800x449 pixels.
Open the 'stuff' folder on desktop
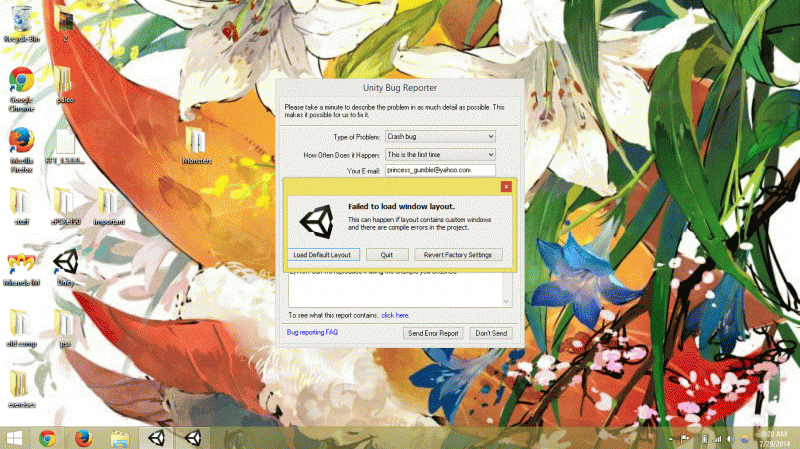(x=21, y=205)
